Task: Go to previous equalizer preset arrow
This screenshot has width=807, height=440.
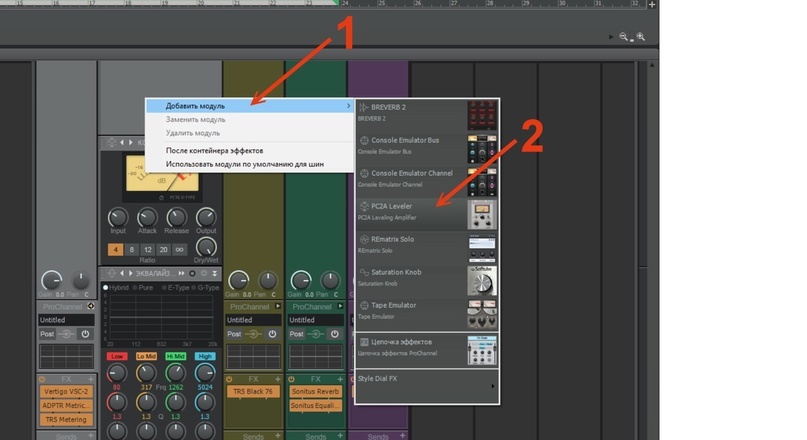Action: point(122,273)
